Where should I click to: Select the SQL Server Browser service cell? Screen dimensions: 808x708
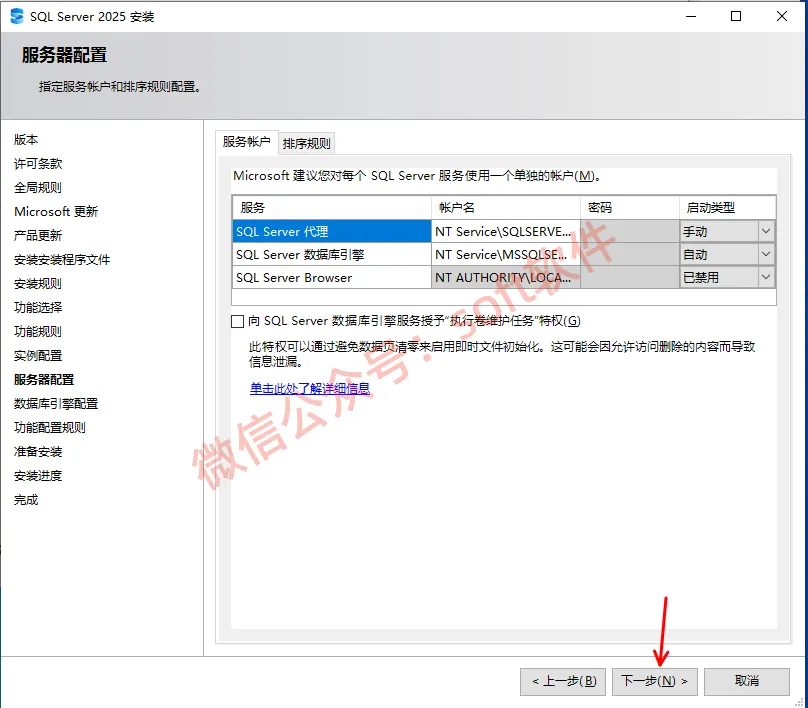[331, 277]
